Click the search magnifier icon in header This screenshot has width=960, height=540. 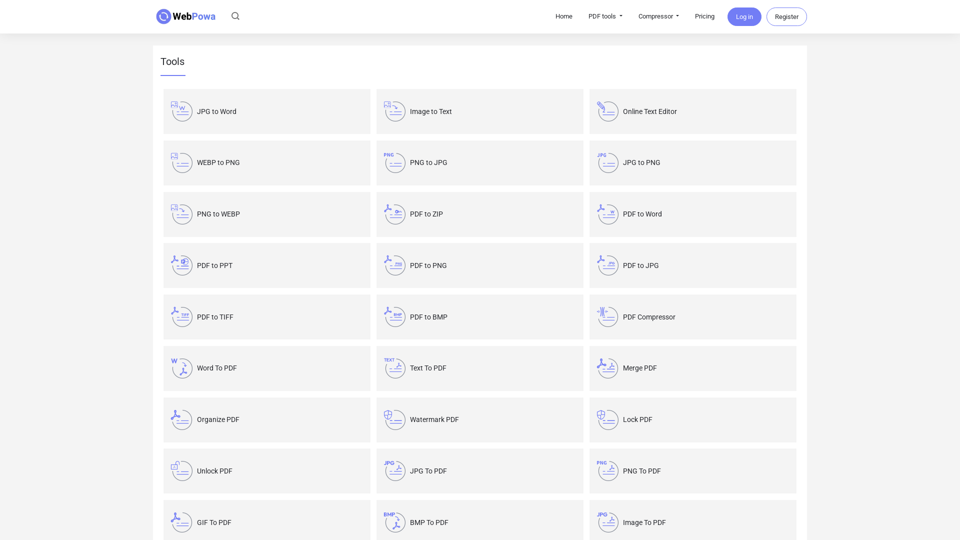(235, 16)
